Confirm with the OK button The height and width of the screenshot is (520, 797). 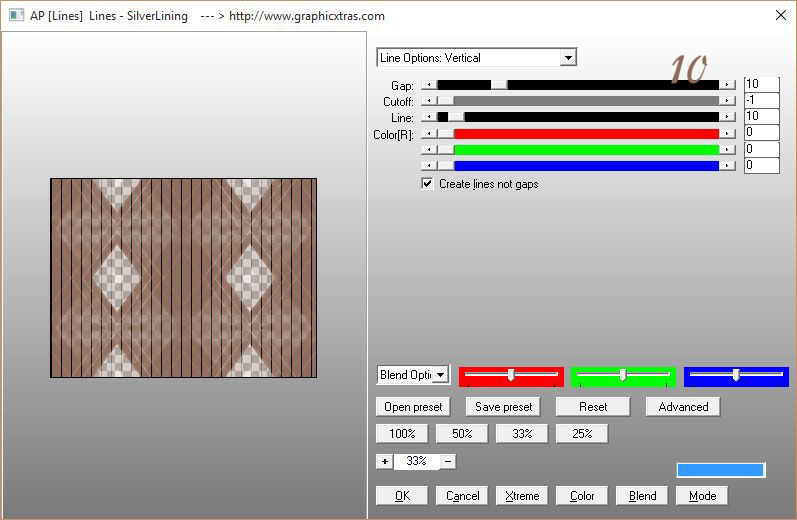(402, 496)
